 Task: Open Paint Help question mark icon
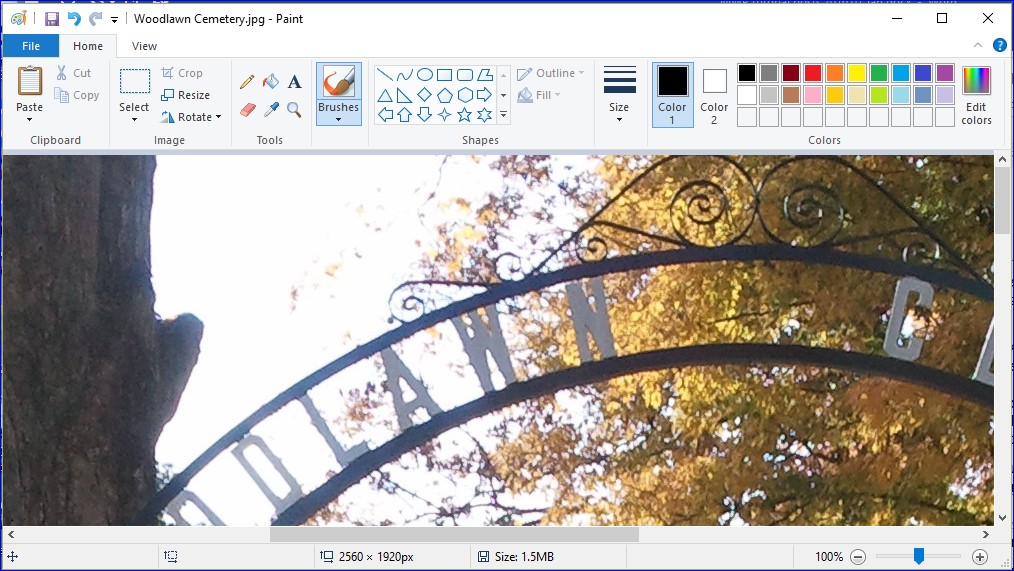click(999, 45)
